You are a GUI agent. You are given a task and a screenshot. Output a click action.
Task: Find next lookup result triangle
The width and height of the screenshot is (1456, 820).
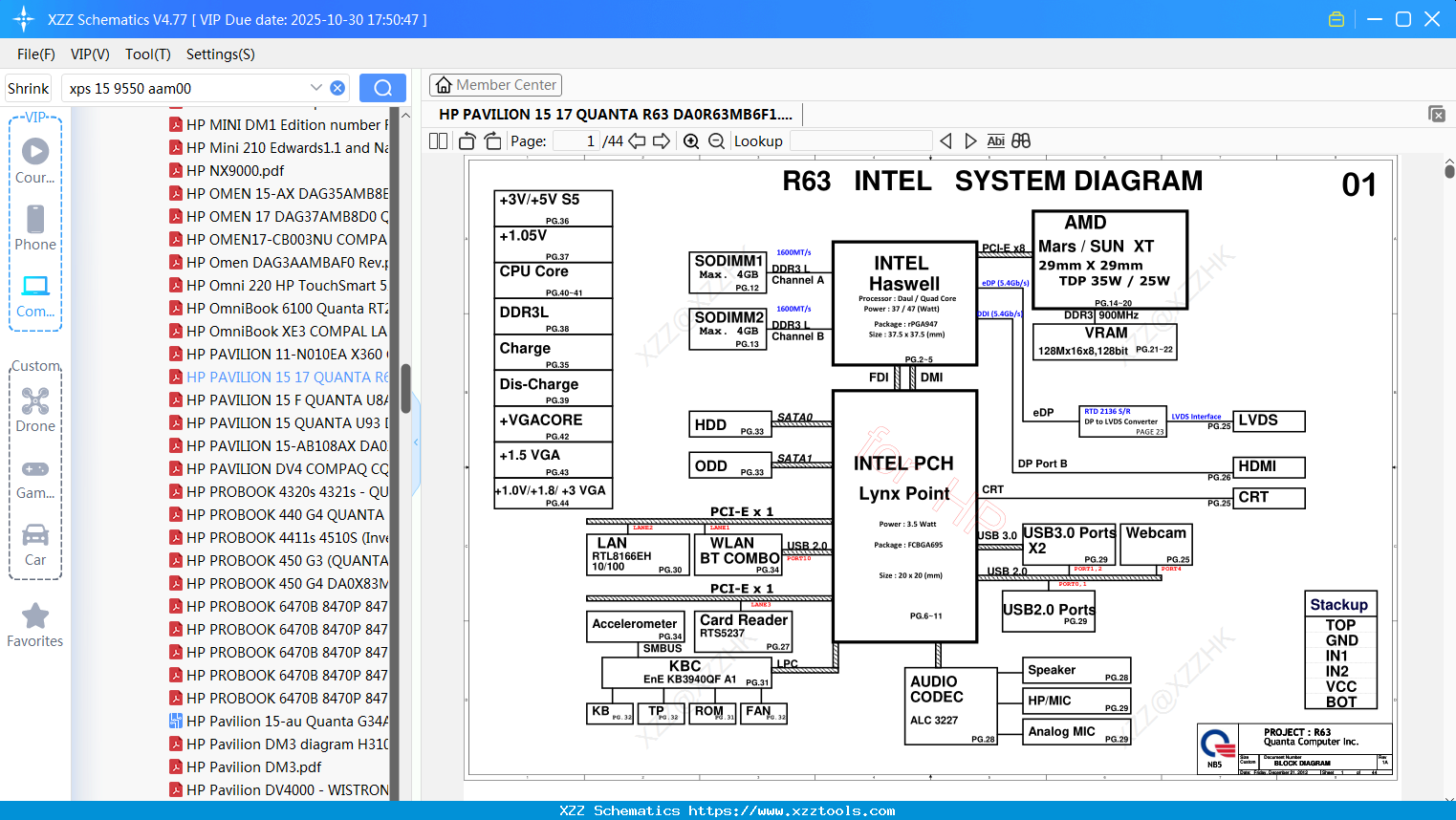pyautogui.click(x=970, y=141)
